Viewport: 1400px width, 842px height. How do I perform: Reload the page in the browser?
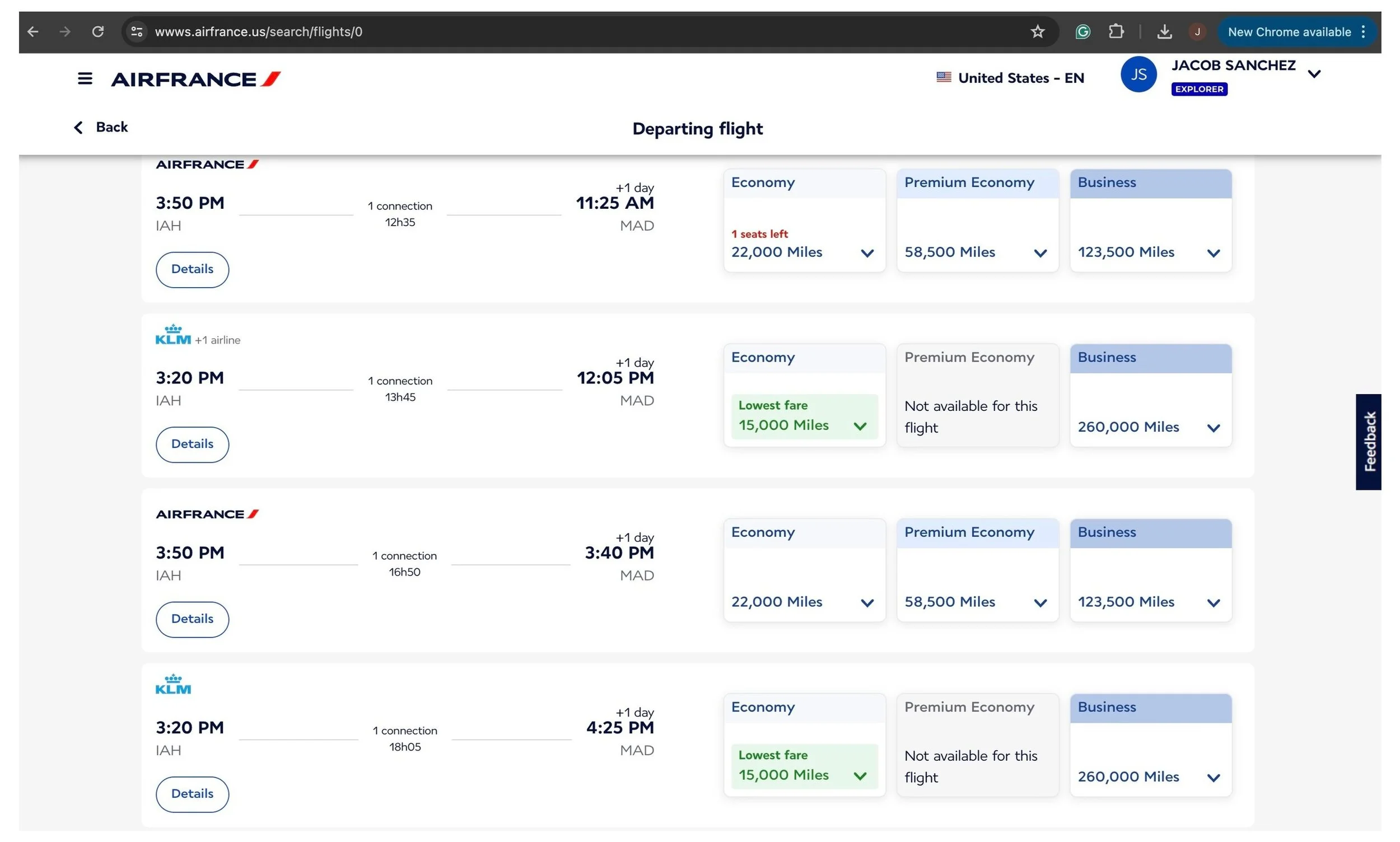pyautogui.click(x=97, y=32)
